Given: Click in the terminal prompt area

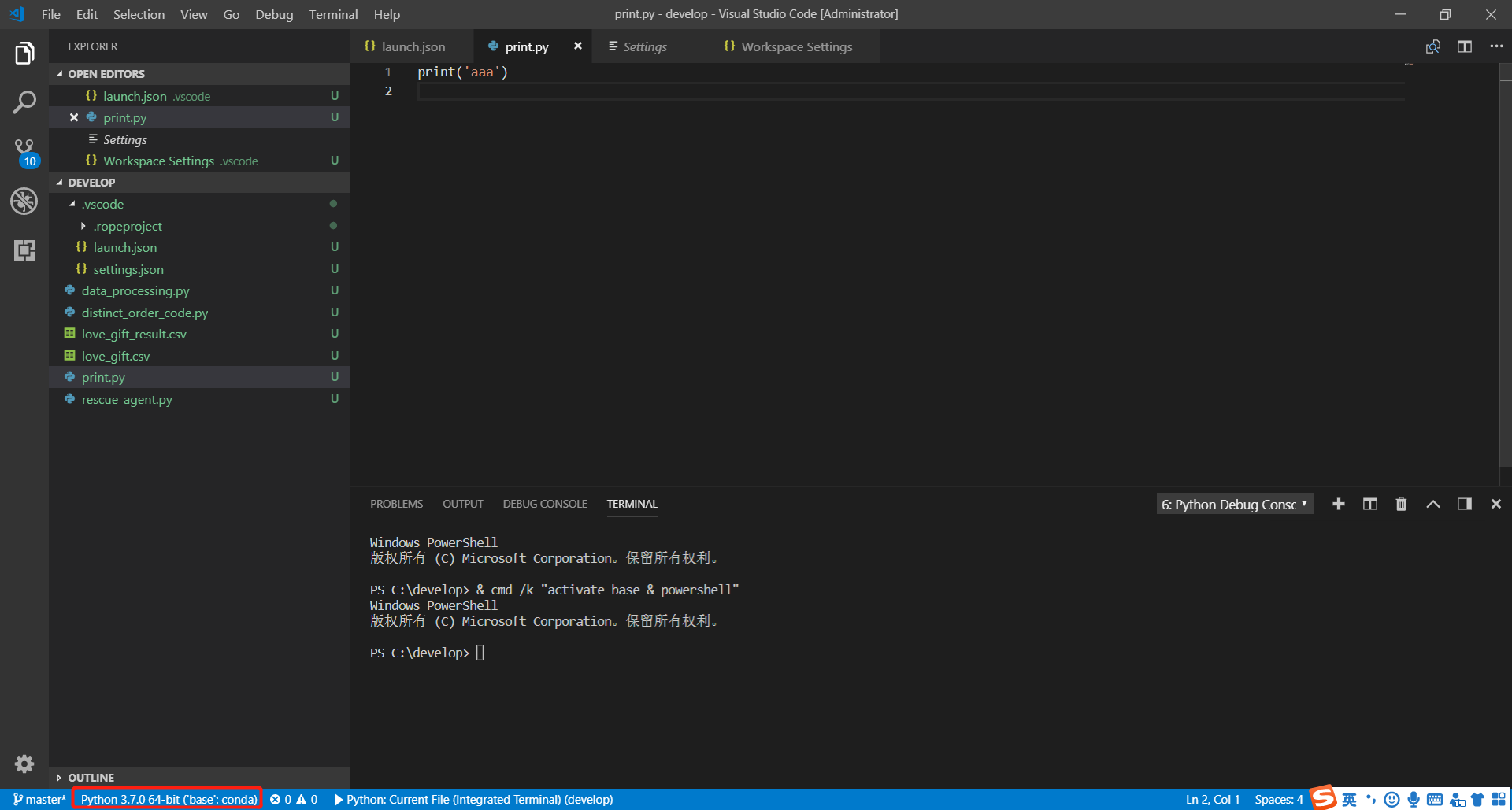Looking at the screenshot, I should [480, 653].
